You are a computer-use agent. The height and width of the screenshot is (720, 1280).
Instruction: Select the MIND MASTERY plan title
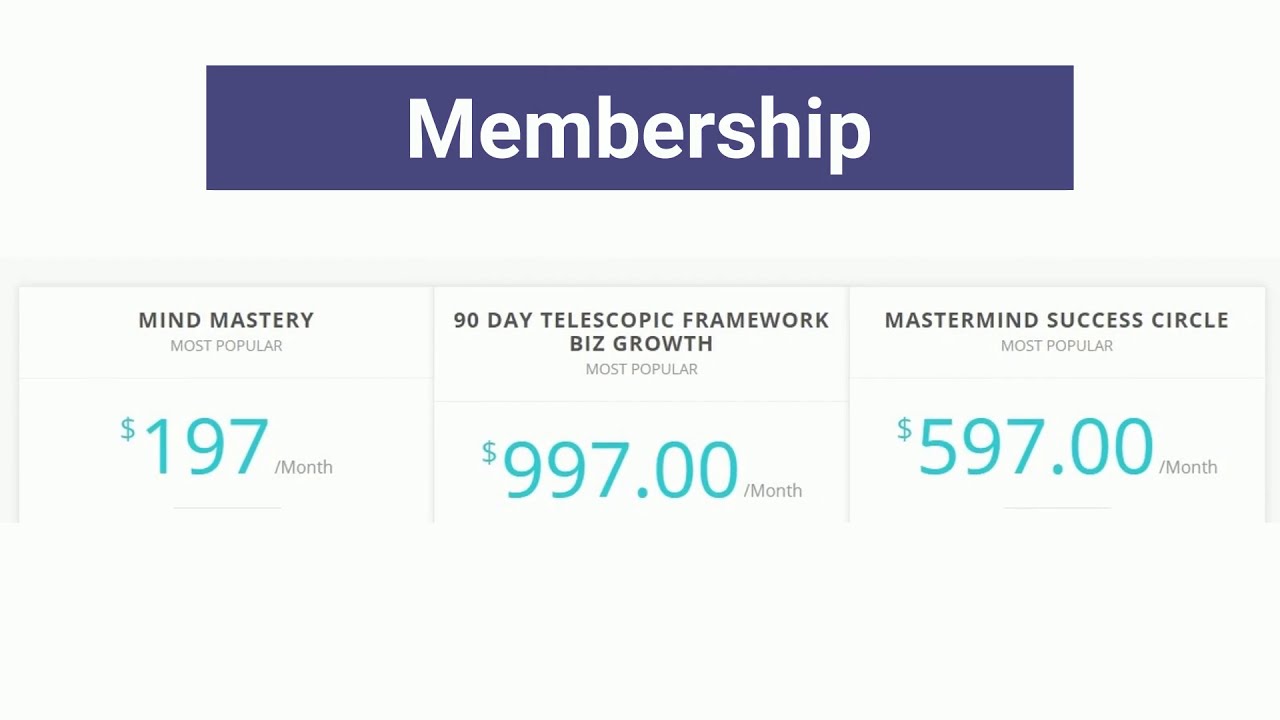point(226,320)
